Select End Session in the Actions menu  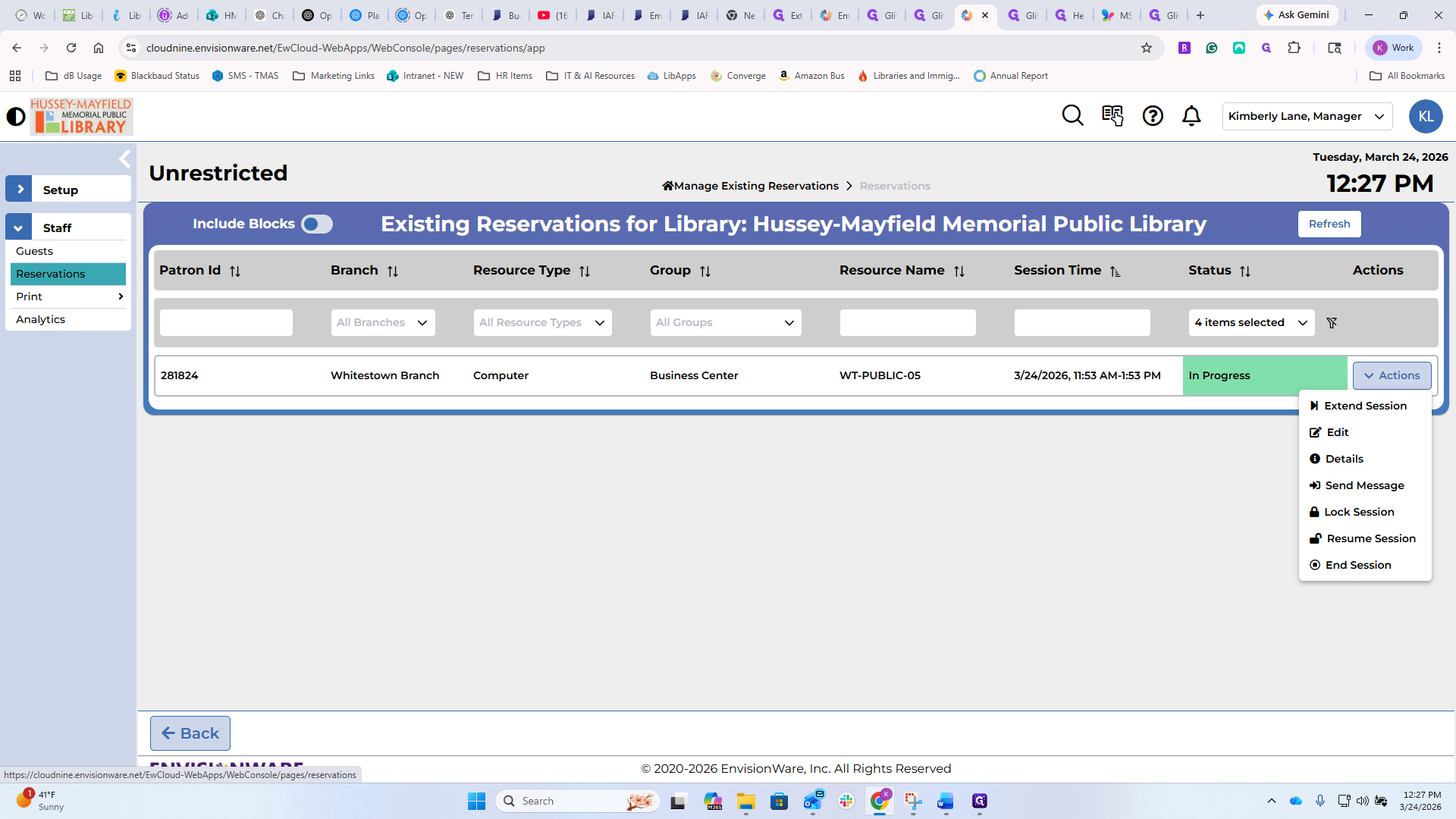pos(1357,566)
